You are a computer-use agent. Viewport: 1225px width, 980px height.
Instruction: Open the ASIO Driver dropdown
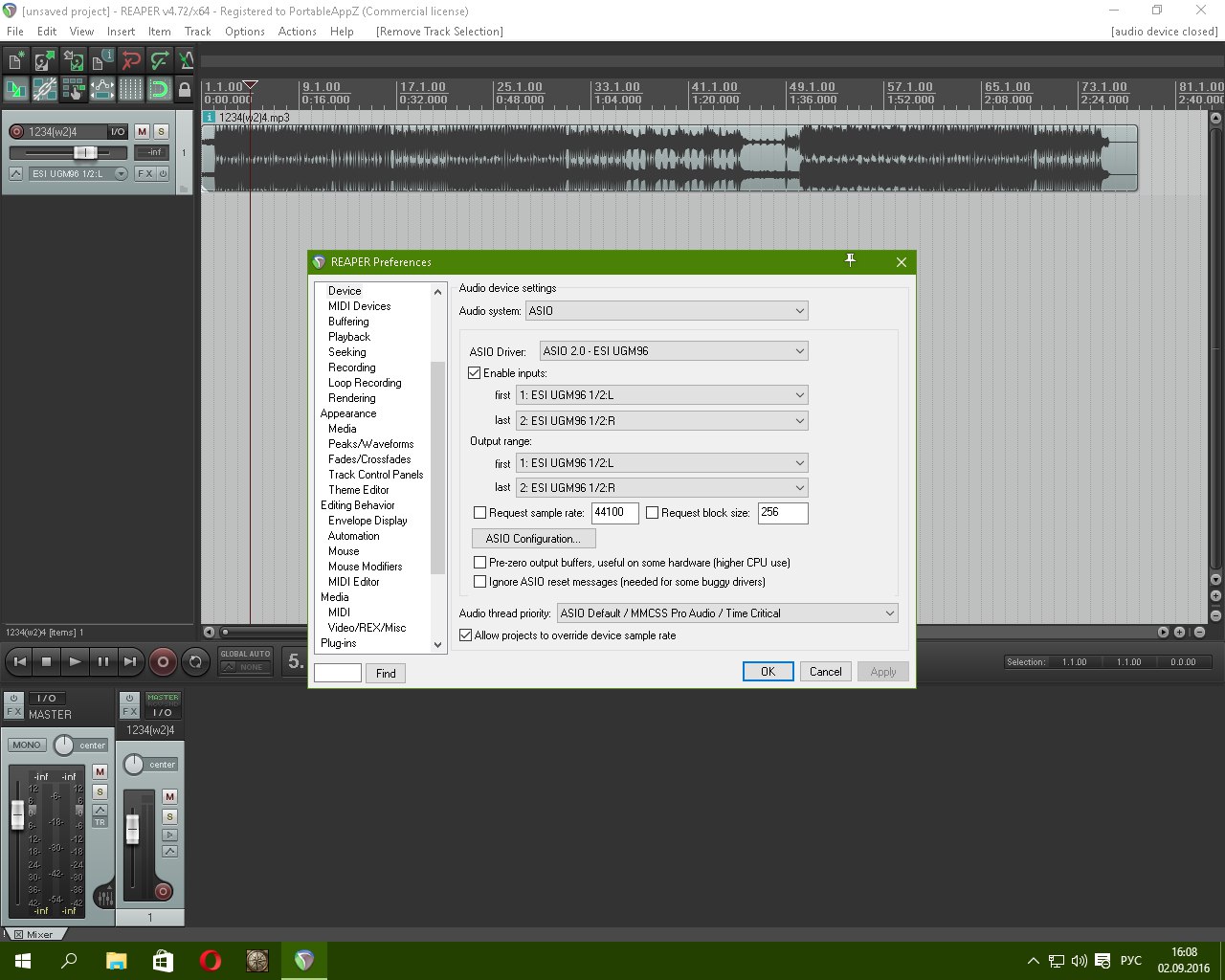[674, 351]
